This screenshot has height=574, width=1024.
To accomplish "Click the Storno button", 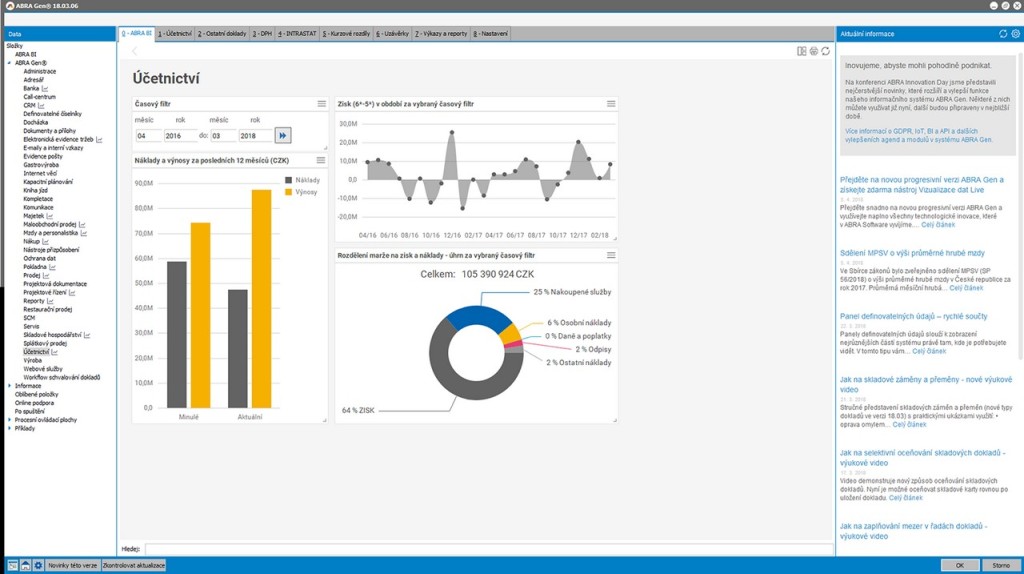I will coord(1000,565).
